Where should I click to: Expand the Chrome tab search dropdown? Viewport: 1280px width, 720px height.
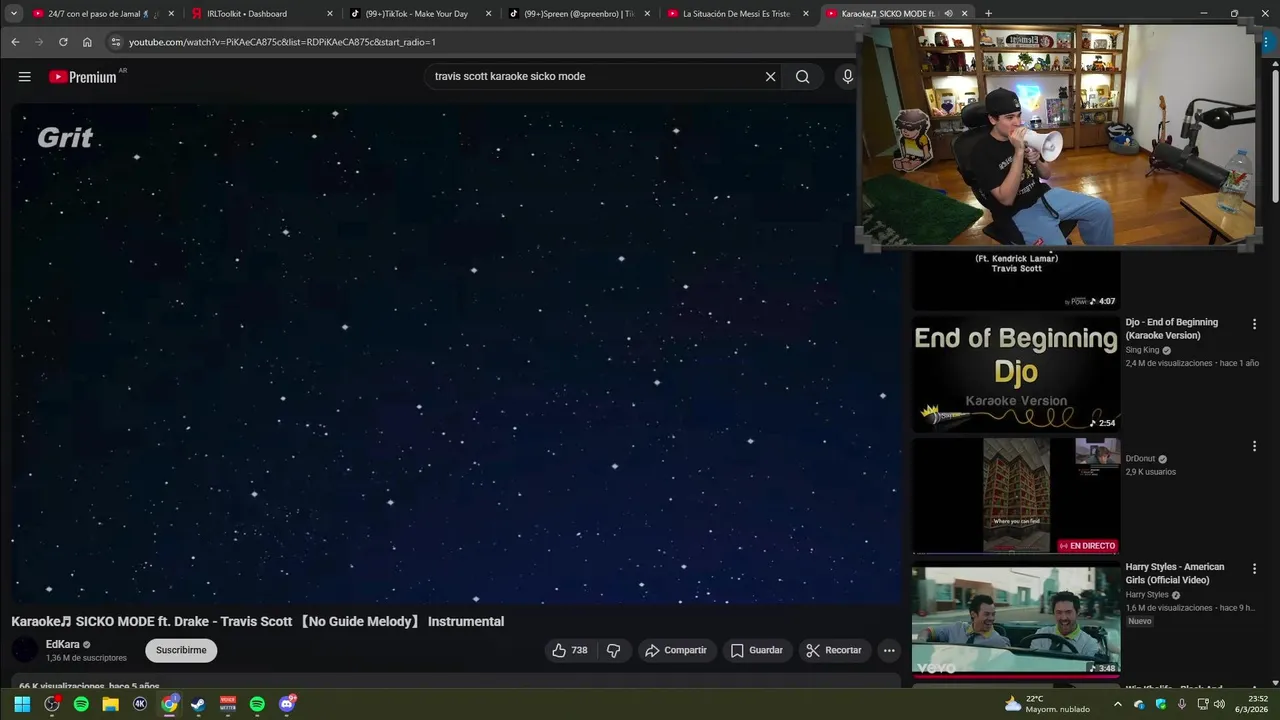coord(14,14)
